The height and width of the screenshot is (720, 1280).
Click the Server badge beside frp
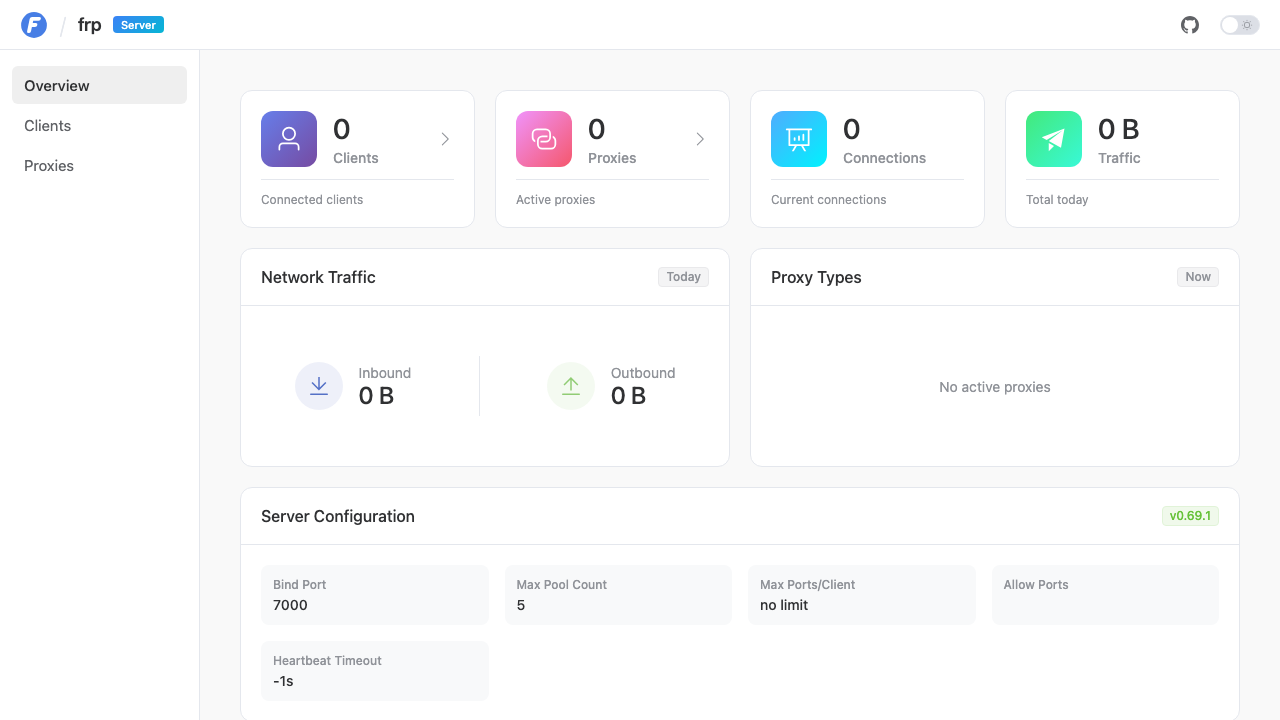138,25
